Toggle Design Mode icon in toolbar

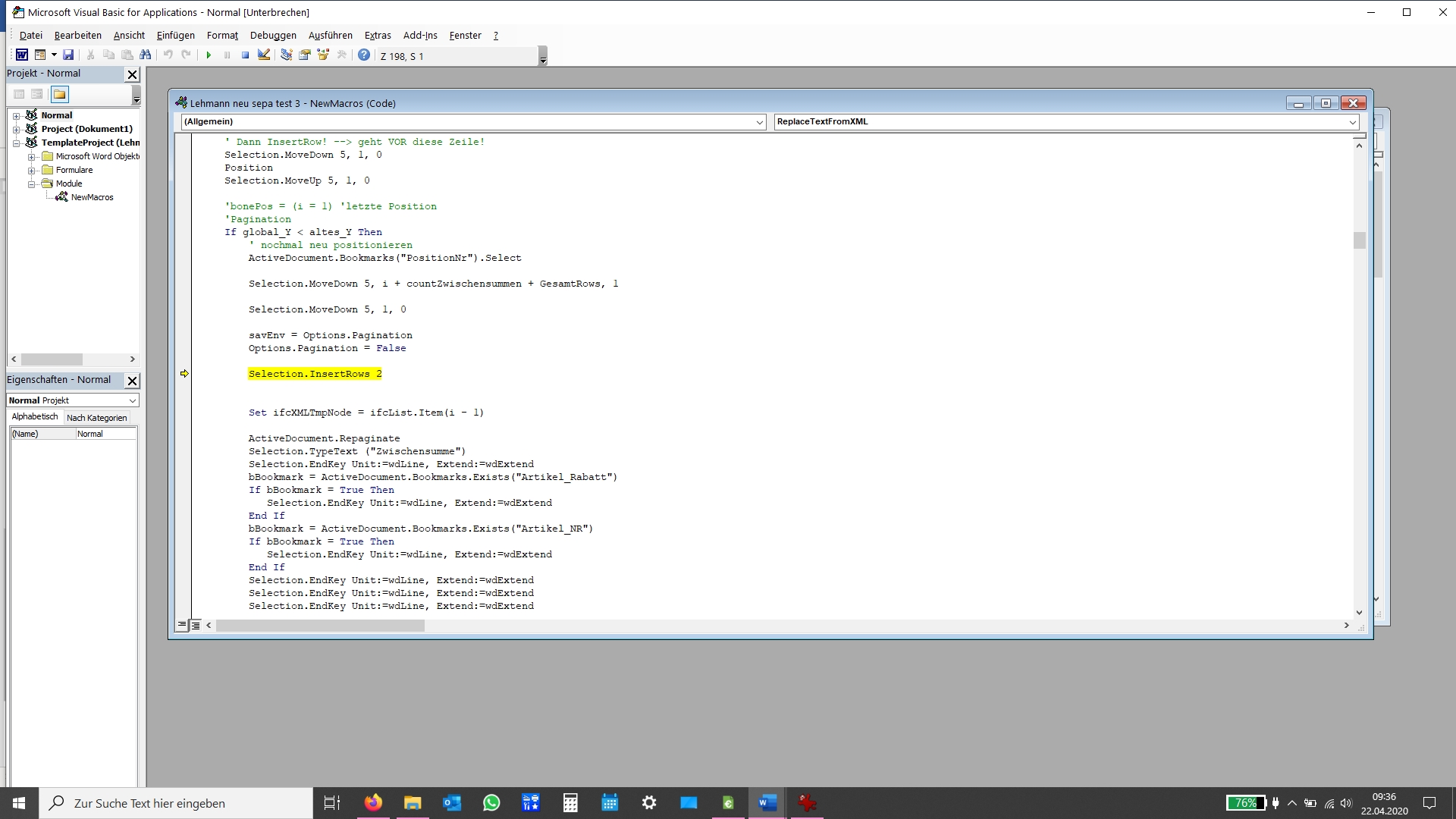(x=264, y=55)
